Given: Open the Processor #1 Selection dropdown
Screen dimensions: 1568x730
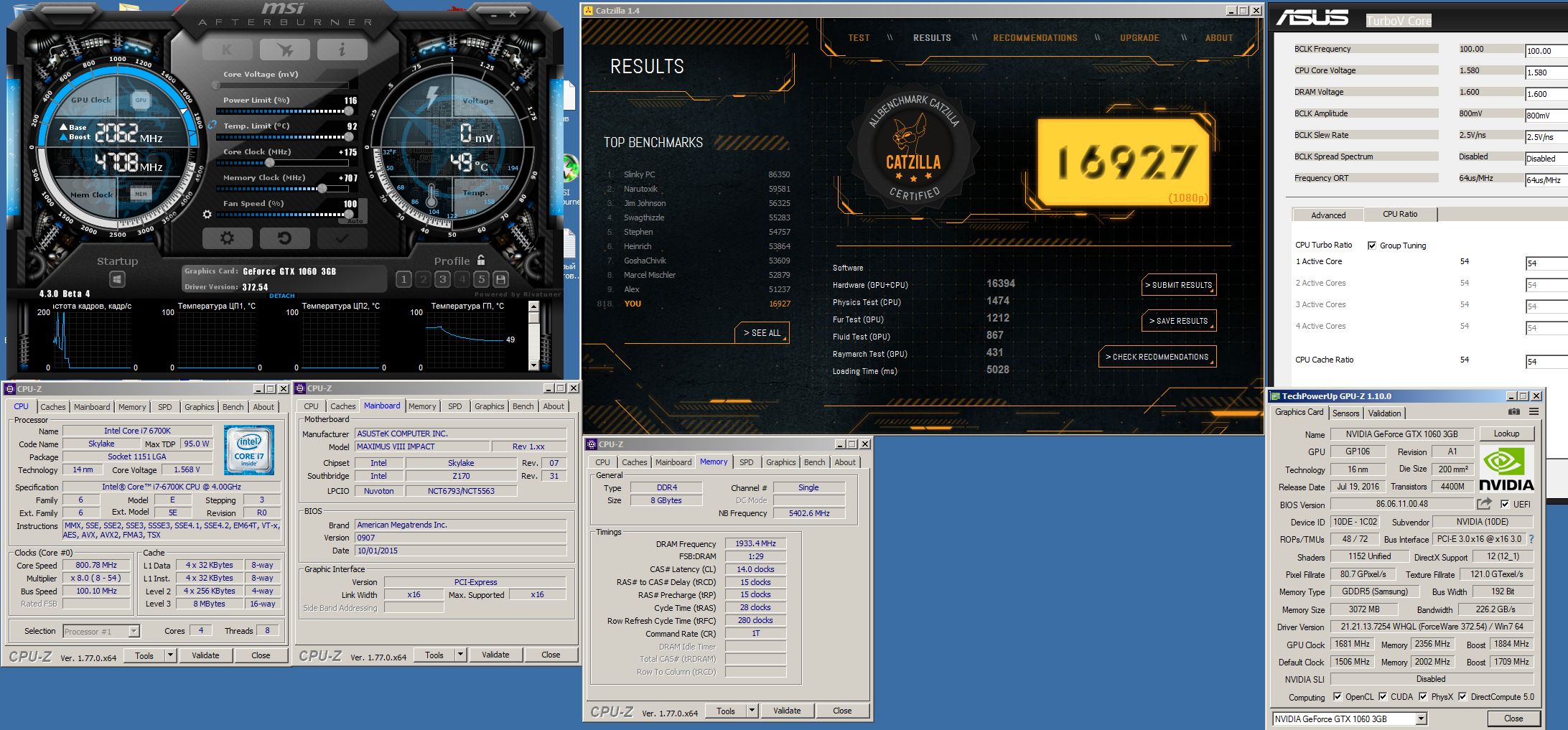Looking at the screenshot, I should [x=134, y=631].
